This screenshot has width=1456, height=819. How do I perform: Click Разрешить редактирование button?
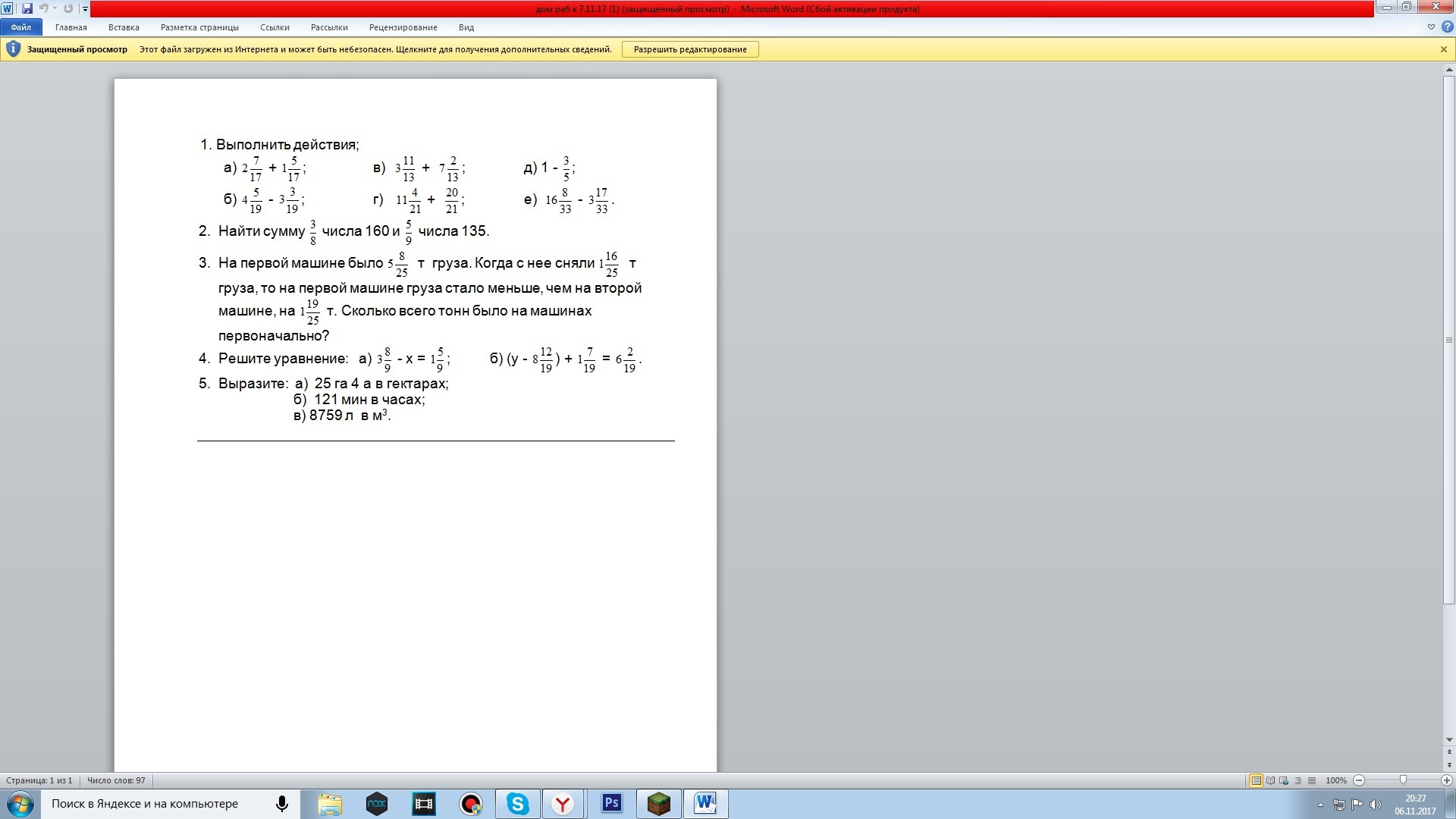[689, 49]
